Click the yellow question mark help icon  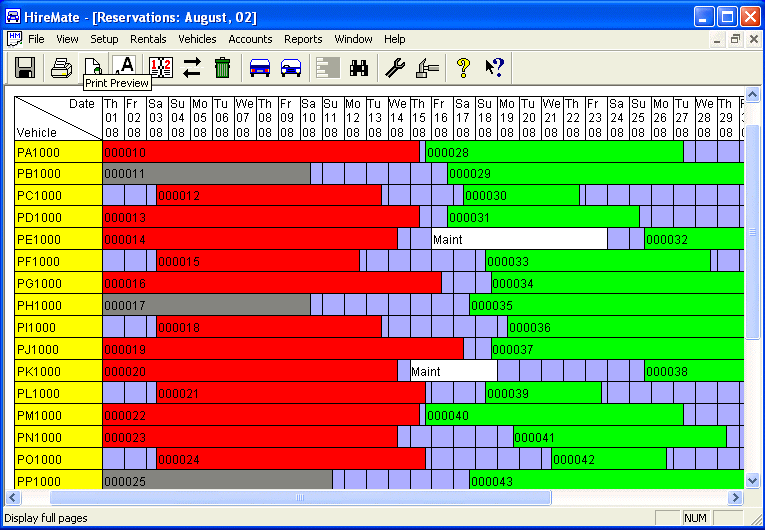(463, 68)
